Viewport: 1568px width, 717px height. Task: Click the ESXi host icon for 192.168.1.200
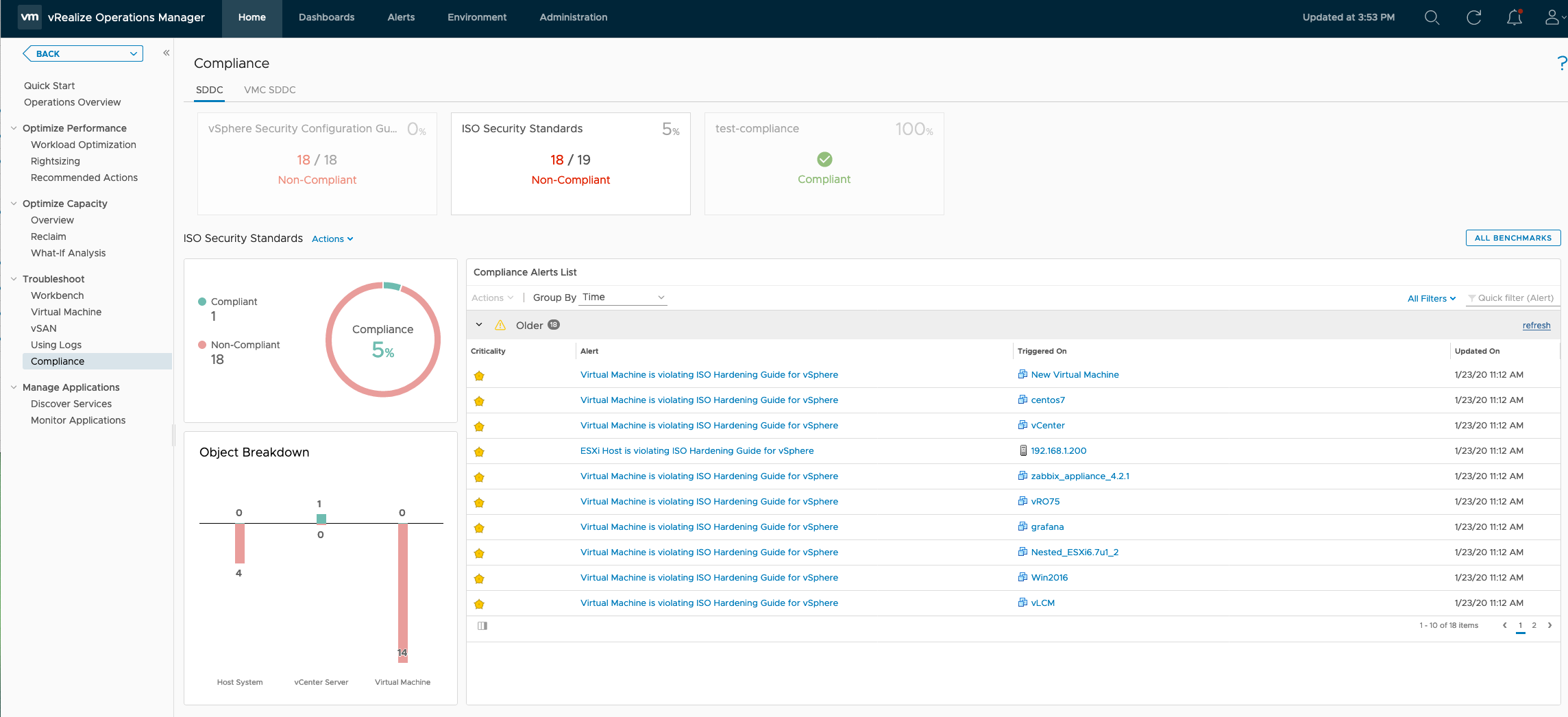click(1022, 451)
